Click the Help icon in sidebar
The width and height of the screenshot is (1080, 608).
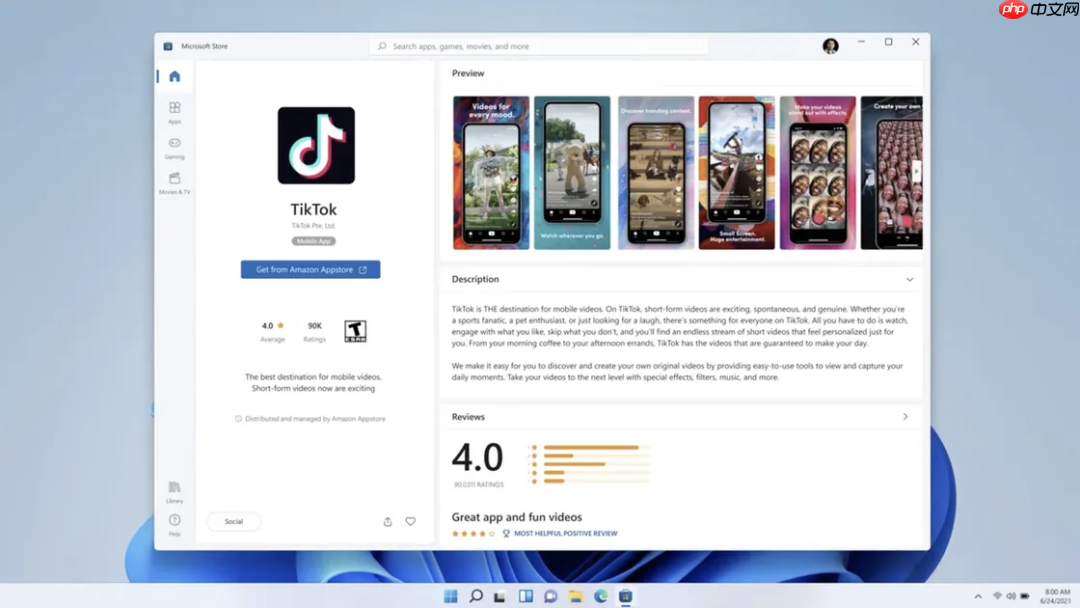tap(175, 521)
